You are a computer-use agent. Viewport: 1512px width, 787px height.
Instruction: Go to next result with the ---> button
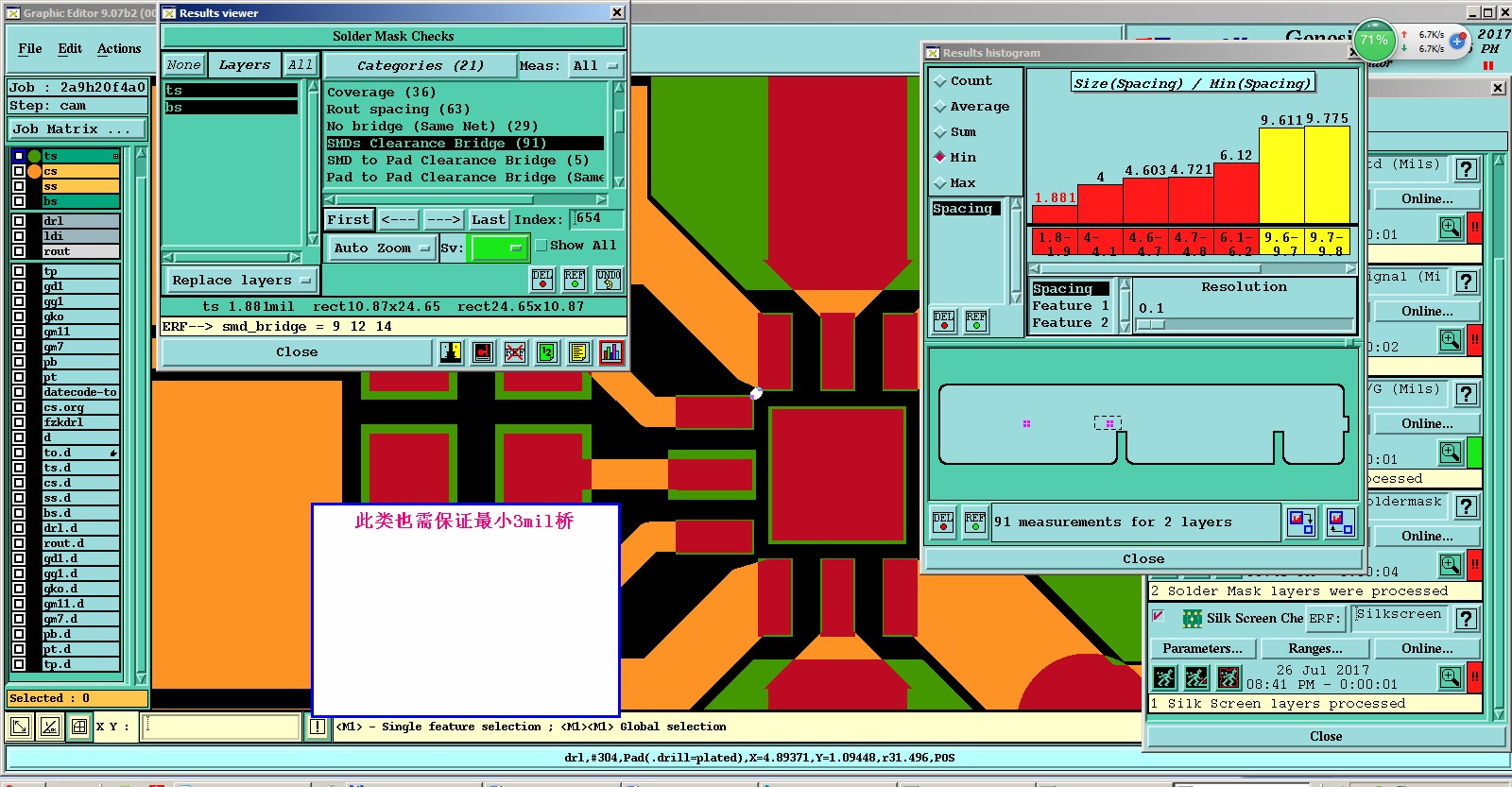(x=443, y=219)
